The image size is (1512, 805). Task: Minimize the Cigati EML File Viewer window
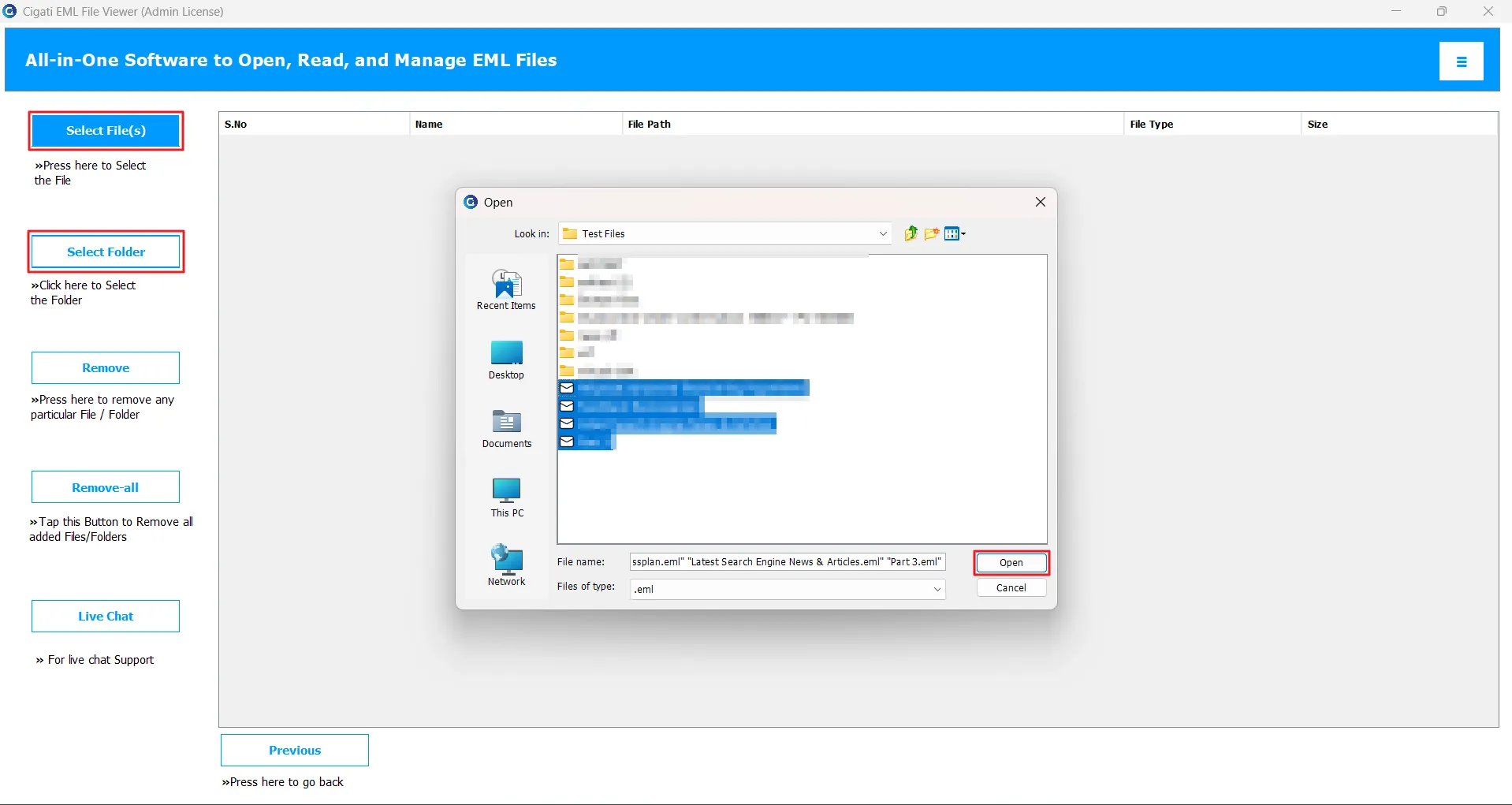(x=1396, y=11)
